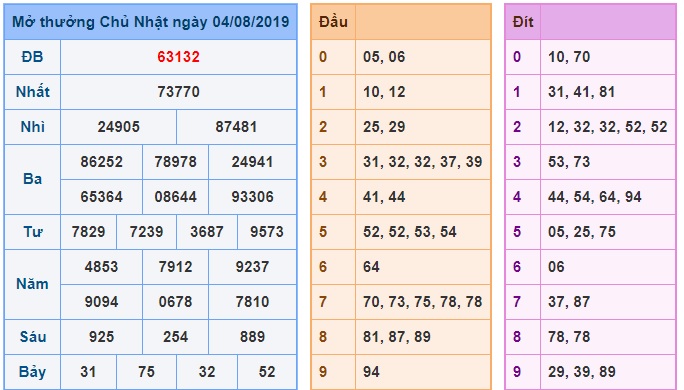
Task: Click the 'Đít' column header
Action: pos(523,22)
